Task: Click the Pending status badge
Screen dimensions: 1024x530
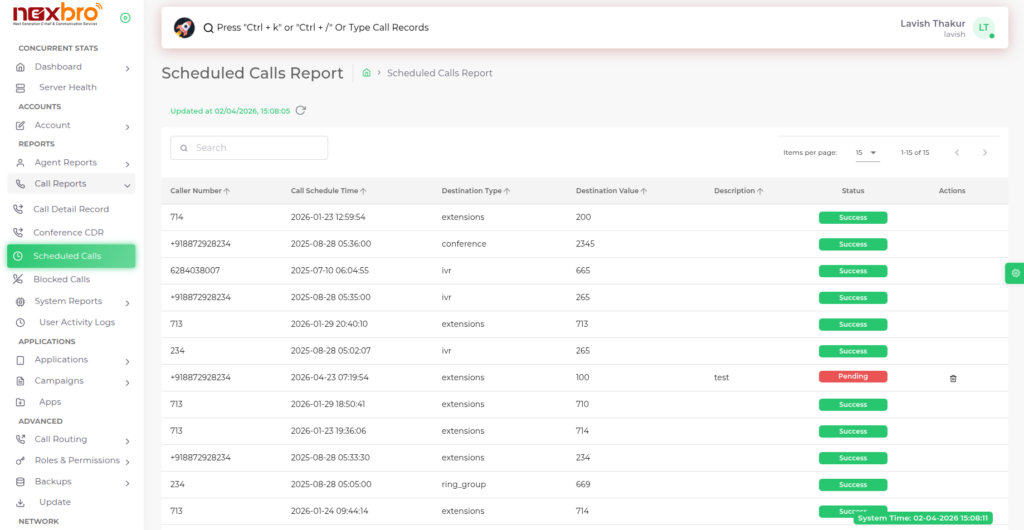Action: (852, 377)
